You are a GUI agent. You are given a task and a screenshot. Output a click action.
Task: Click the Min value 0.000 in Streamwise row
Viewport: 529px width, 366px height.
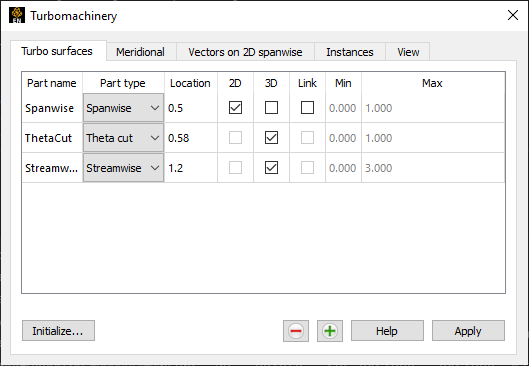click(342, 168)
